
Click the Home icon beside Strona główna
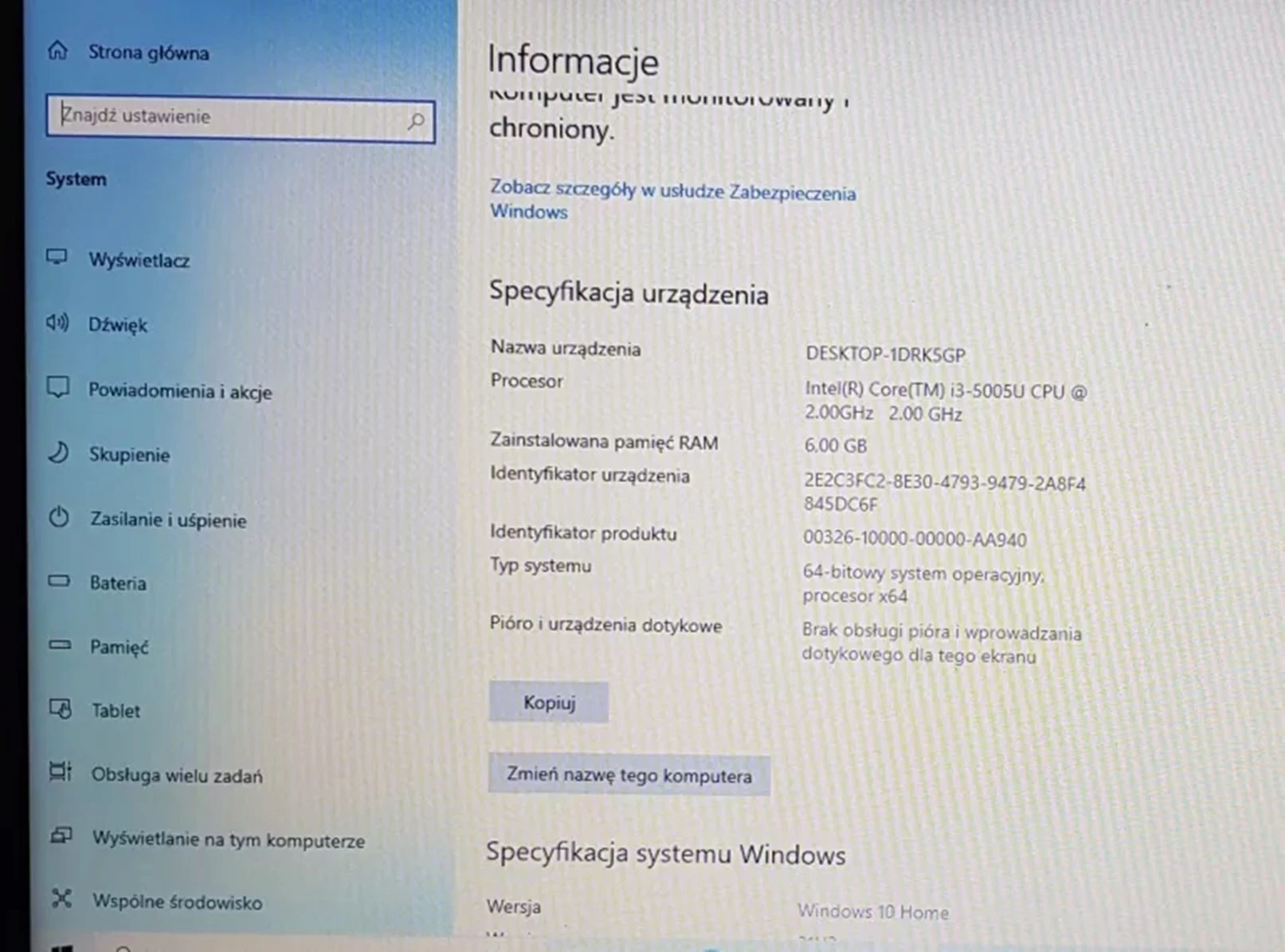click(x=58, y=51)
